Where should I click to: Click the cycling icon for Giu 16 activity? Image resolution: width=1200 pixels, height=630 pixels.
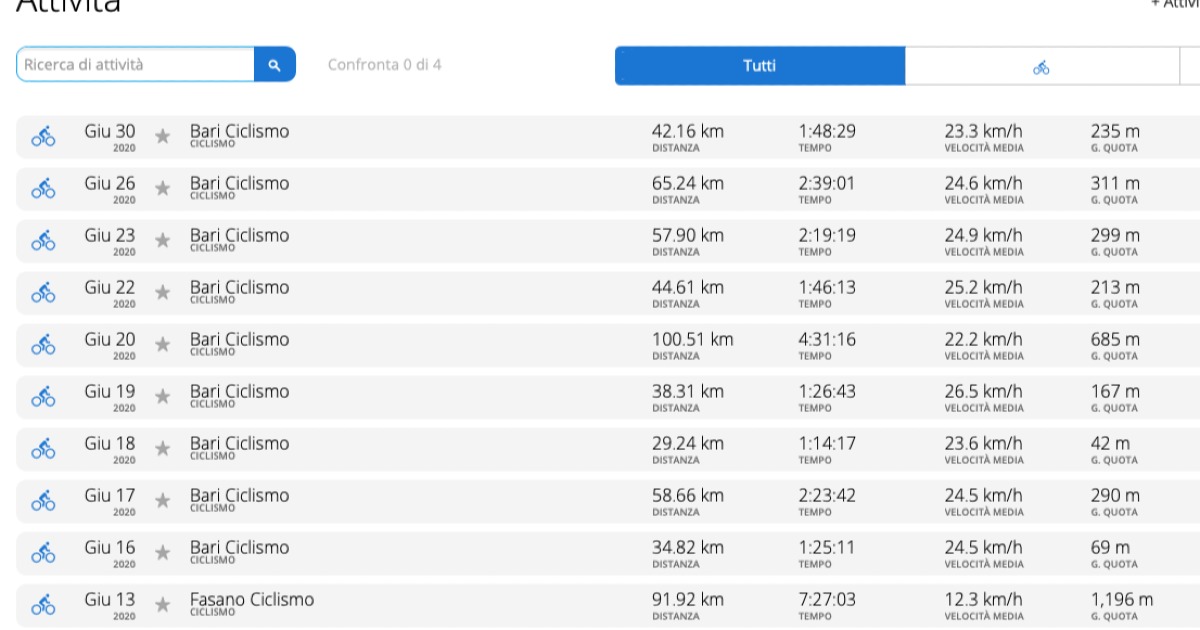coord(43,552)
